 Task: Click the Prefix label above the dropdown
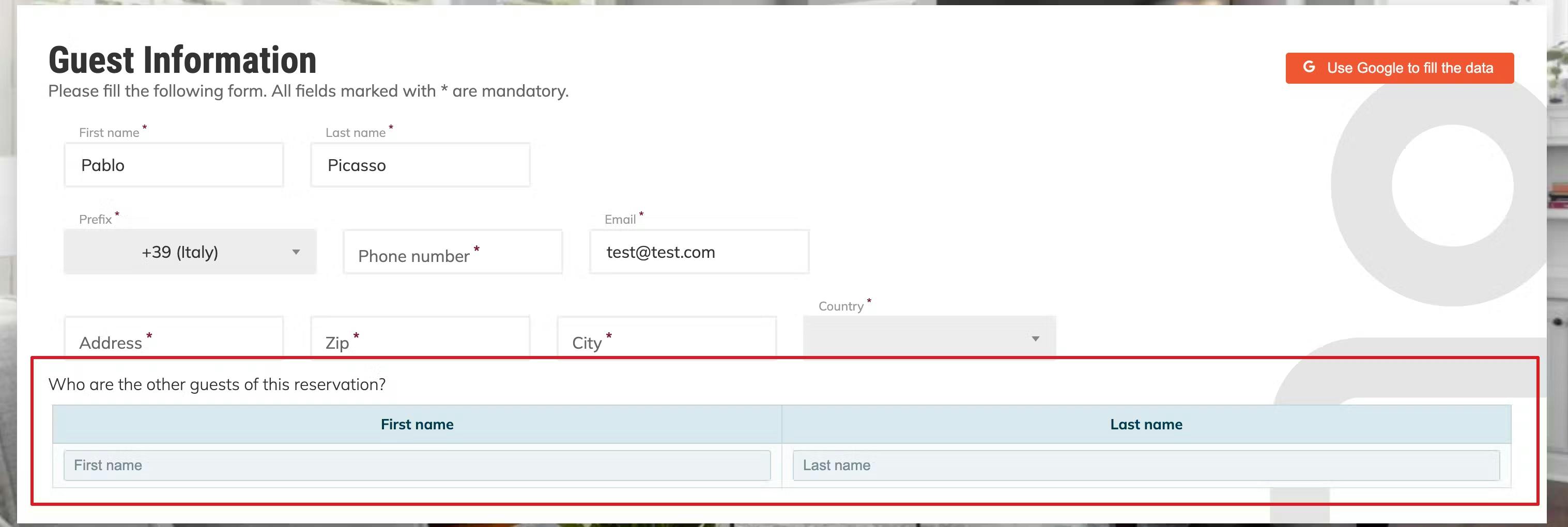(x=96, y=220)
